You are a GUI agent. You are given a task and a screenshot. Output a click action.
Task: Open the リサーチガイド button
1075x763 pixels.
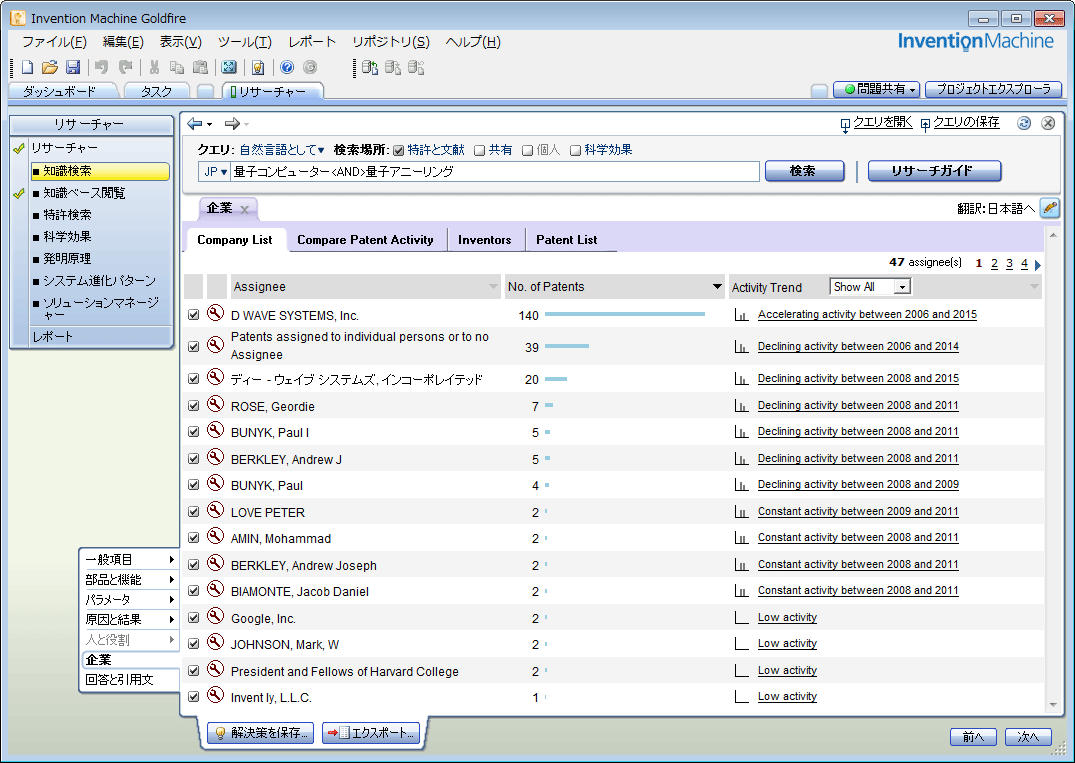tap(934, 171)
